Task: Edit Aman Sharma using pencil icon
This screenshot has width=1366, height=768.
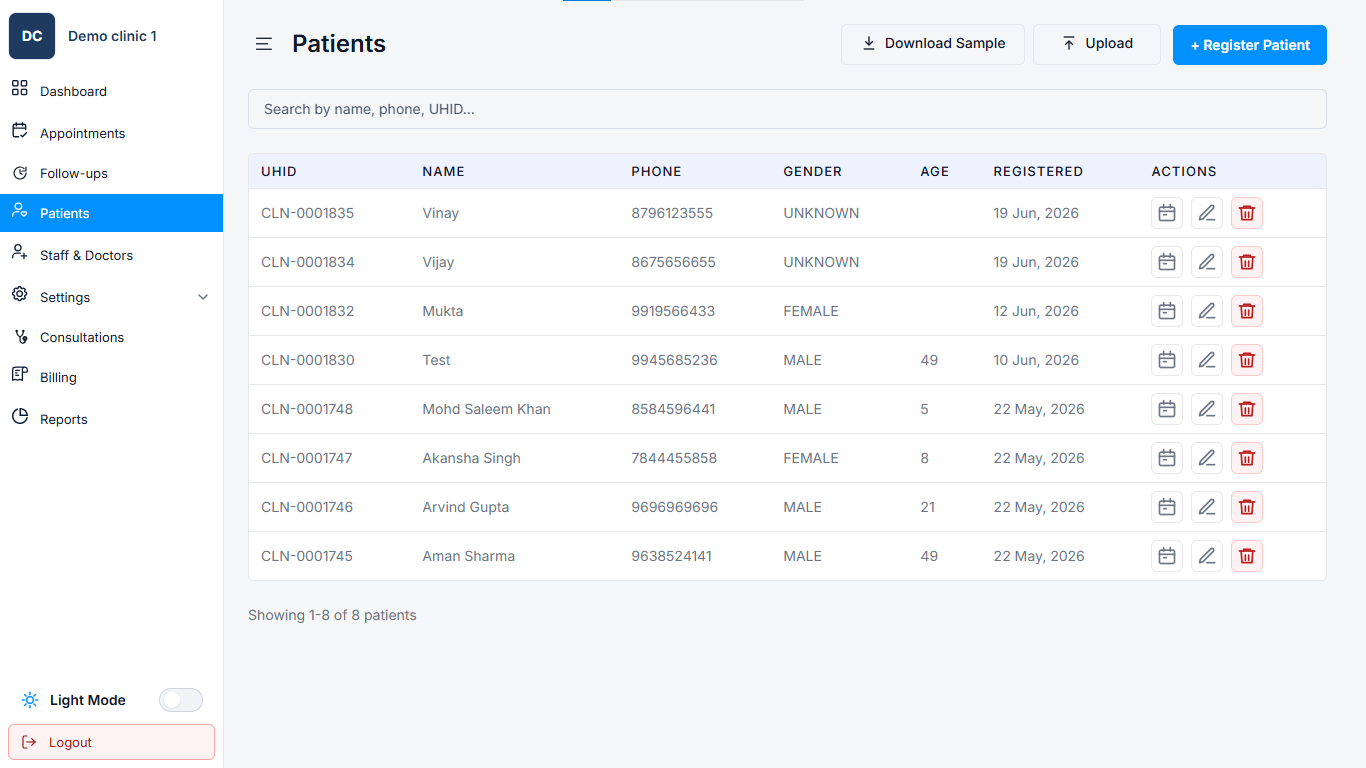Action: click(x=1207, y=556)
